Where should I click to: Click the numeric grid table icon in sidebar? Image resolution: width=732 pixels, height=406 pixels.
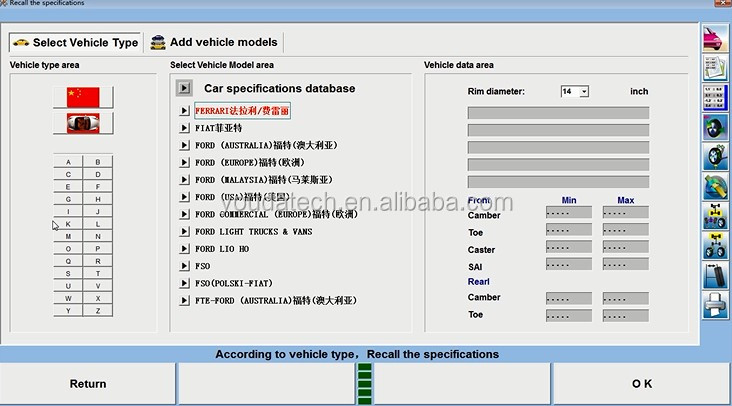[x=714, y=98]
